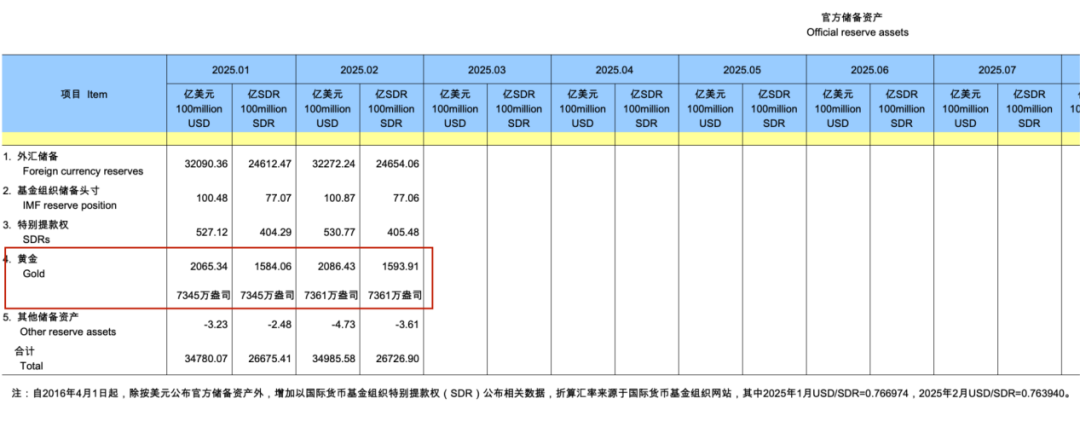Click the value 100.48

(x=211, y=198)
